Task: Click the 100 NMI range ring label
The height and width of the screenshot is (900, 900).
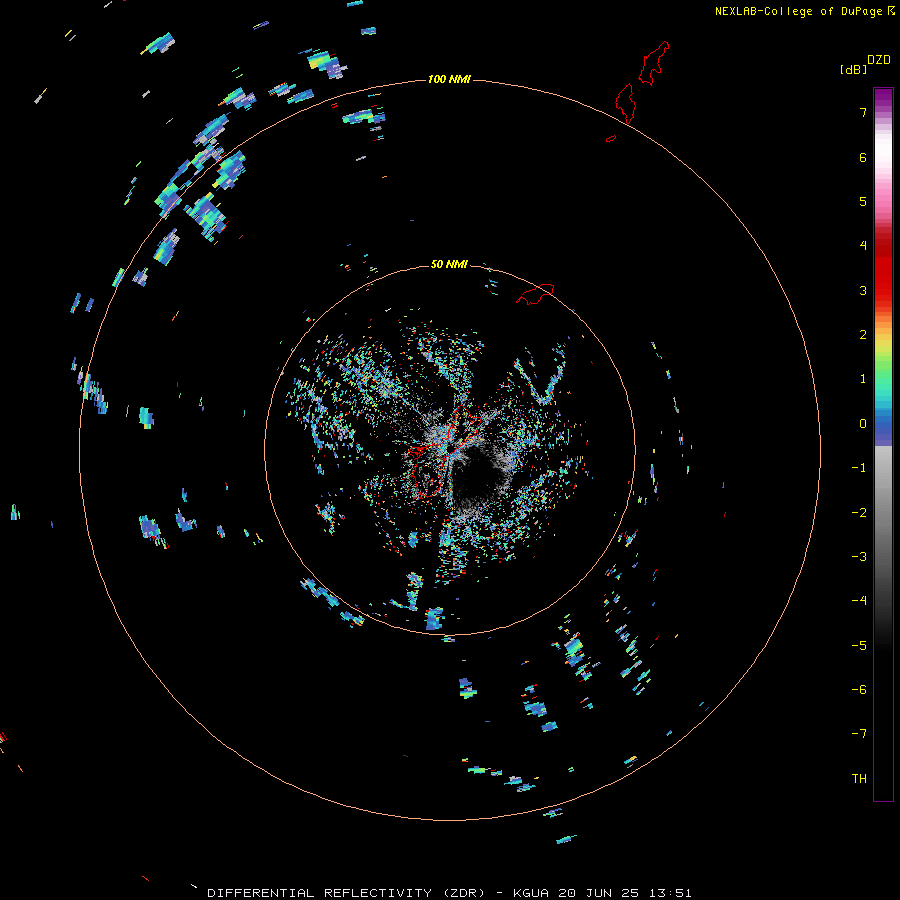Action: (449, 79)
